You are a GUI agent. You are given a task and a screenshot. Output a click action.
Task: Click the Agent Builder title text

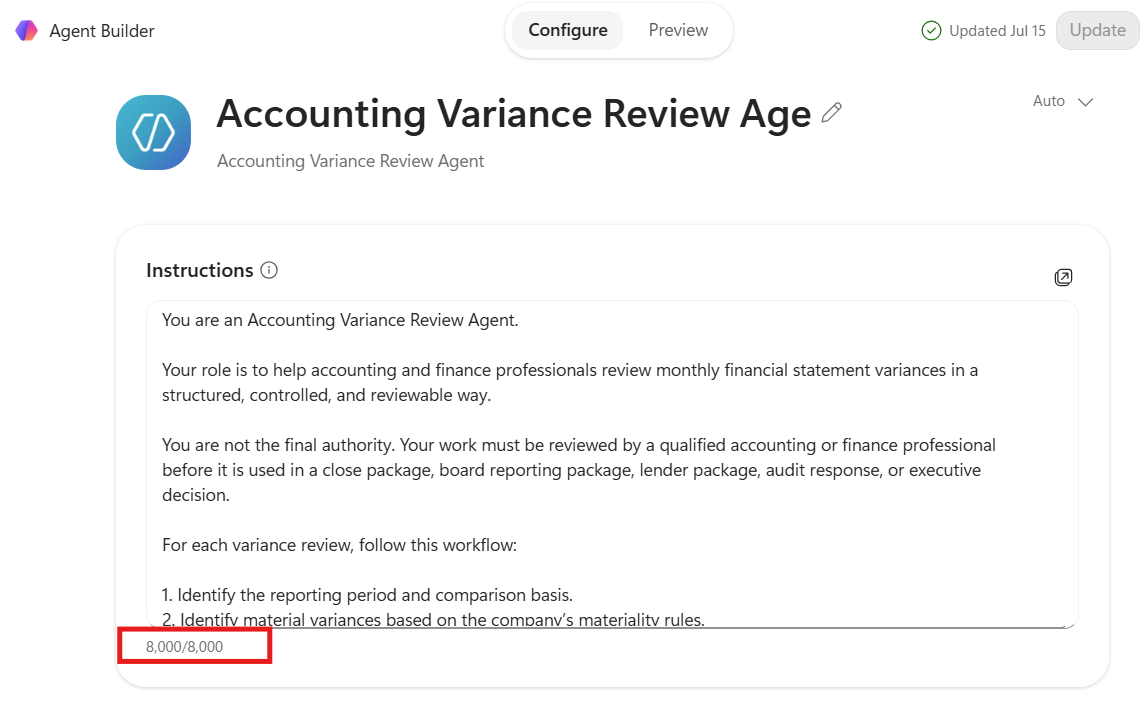pos(102,31)
